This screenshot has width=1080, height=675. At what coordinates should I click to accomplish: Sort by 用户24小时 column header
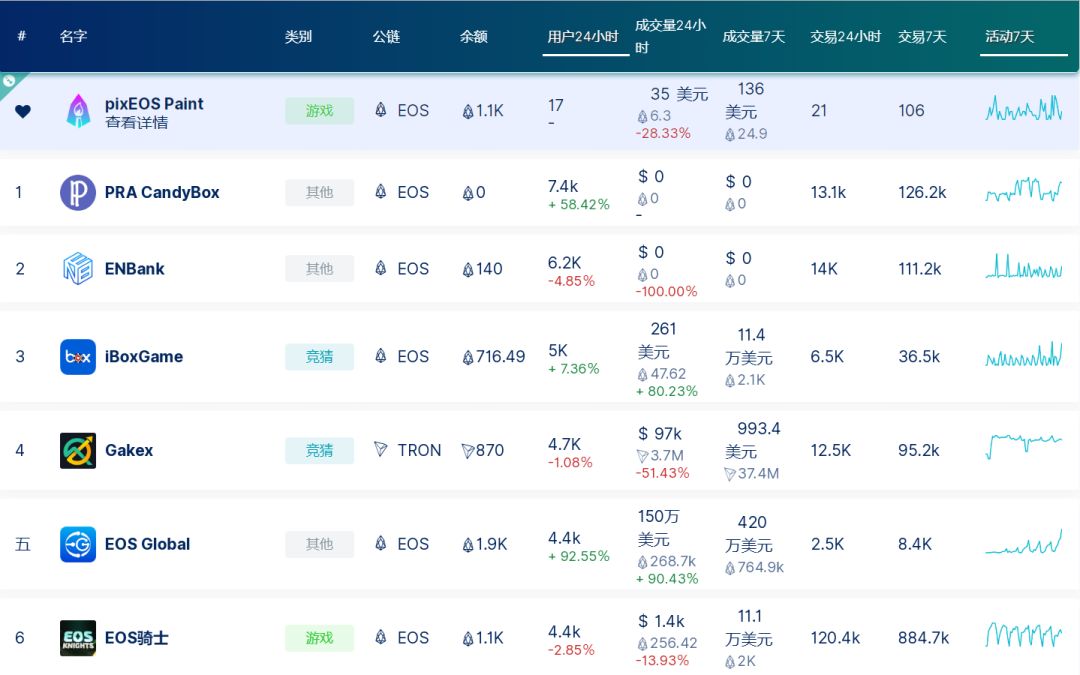[x=583, y=37]
